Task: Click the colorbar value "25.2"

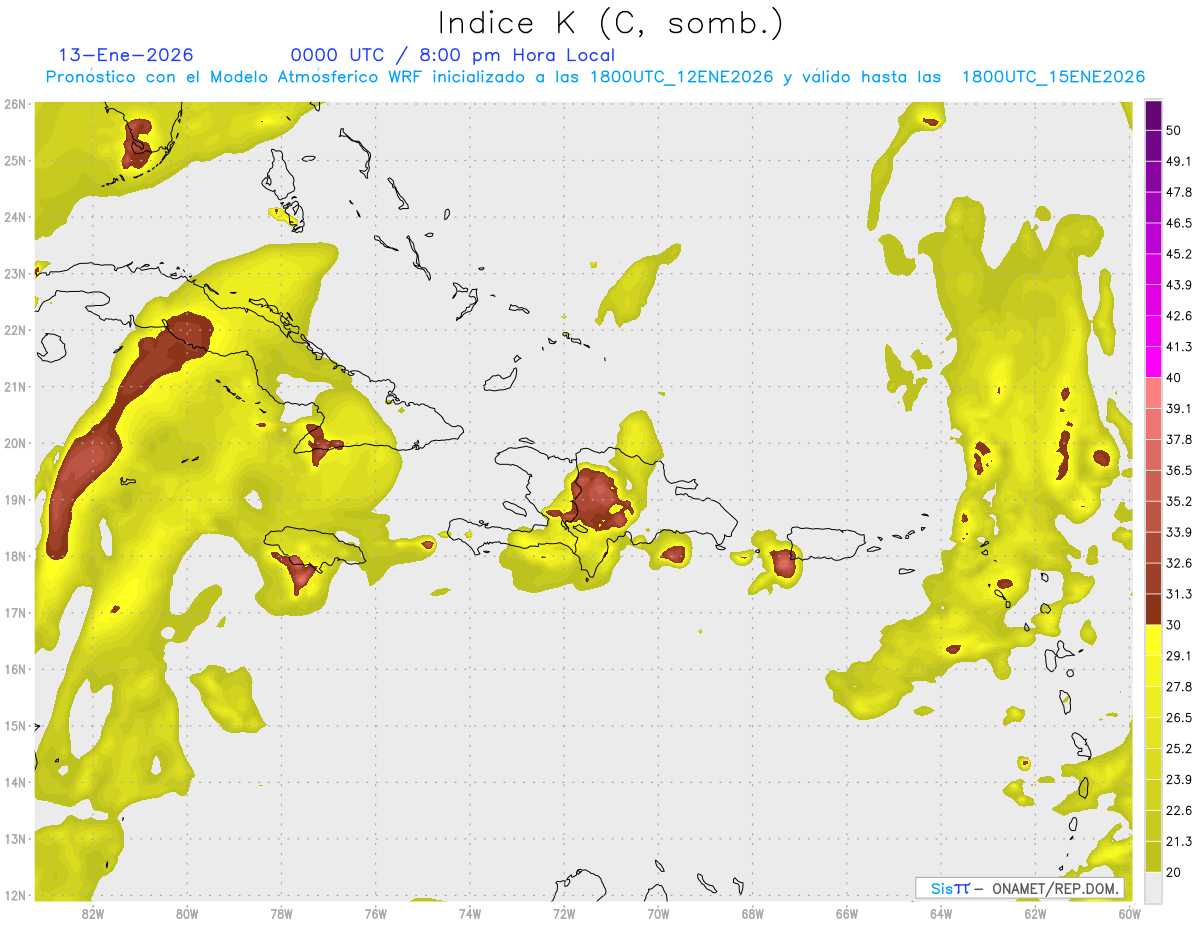Action: (1179, 748)
